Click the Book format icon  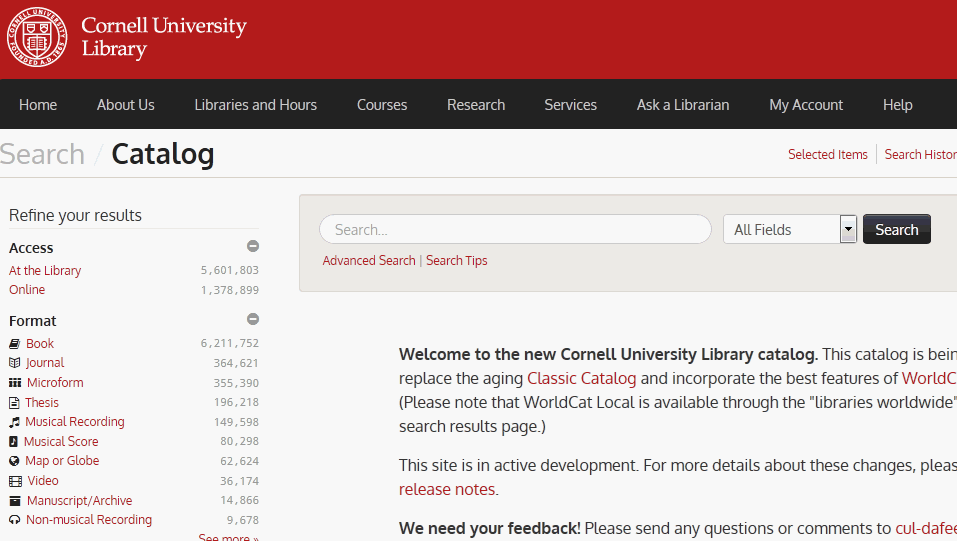(x=15, y=344)
